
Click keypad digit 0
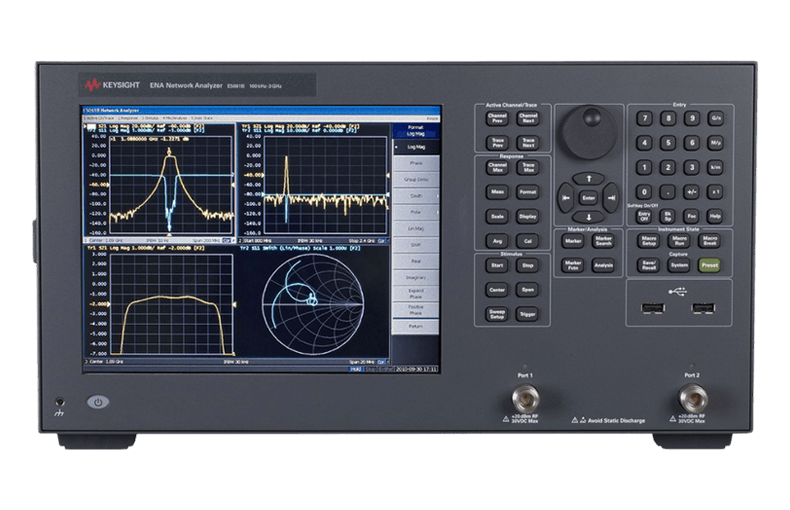pyautogui.click(x=644, y=192)
